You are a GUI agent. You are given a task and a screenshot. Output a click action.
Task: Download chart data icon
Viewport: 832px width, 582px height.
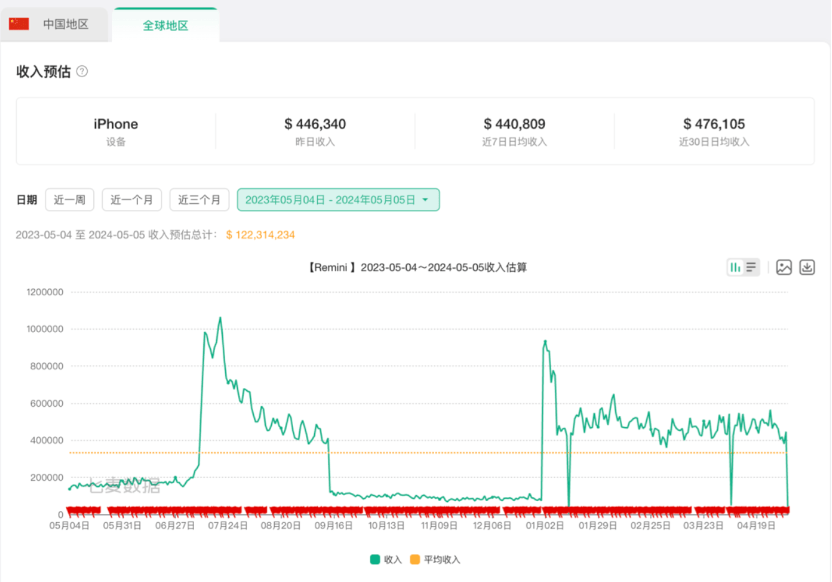coord(807,267)
